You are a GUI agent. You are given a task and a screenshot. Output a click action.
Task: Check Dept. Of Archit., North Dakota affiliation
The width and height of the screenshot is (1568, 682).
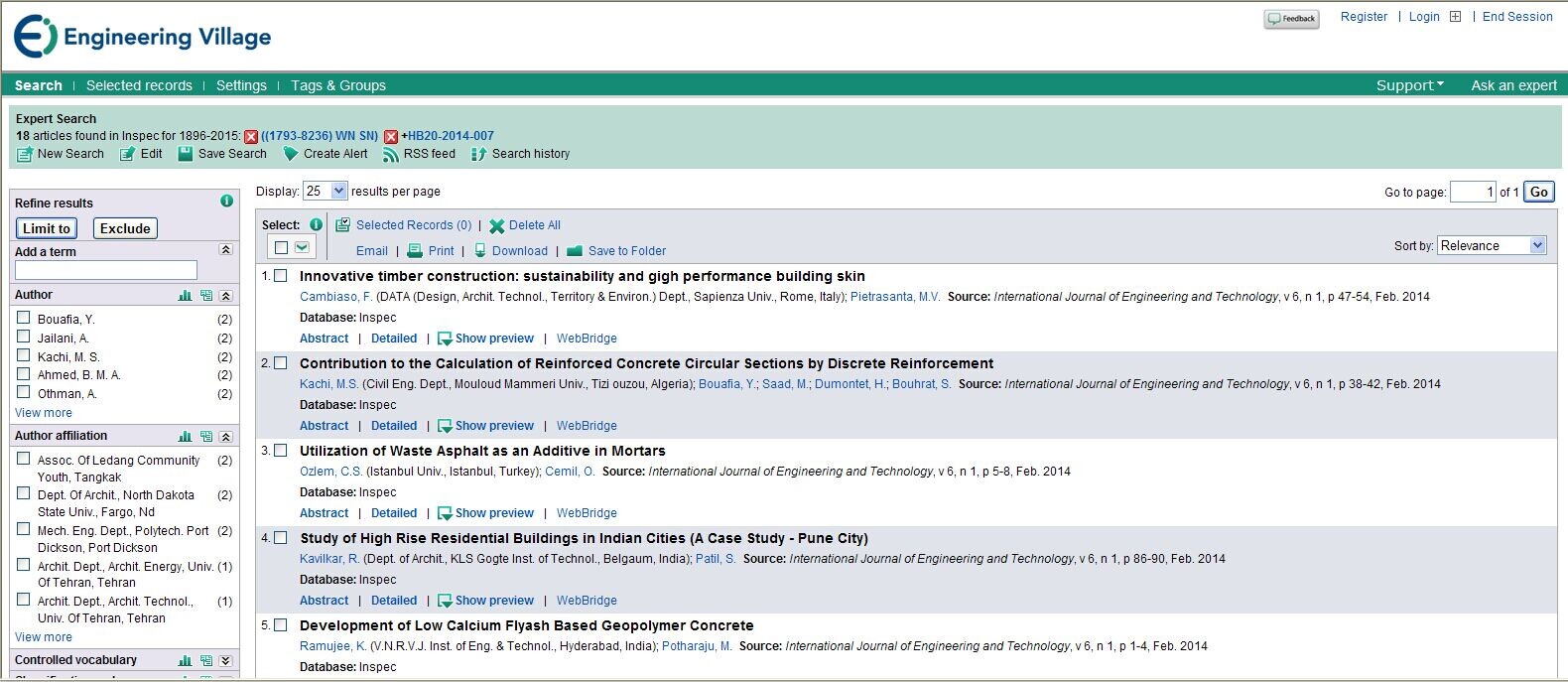(24, 493)
